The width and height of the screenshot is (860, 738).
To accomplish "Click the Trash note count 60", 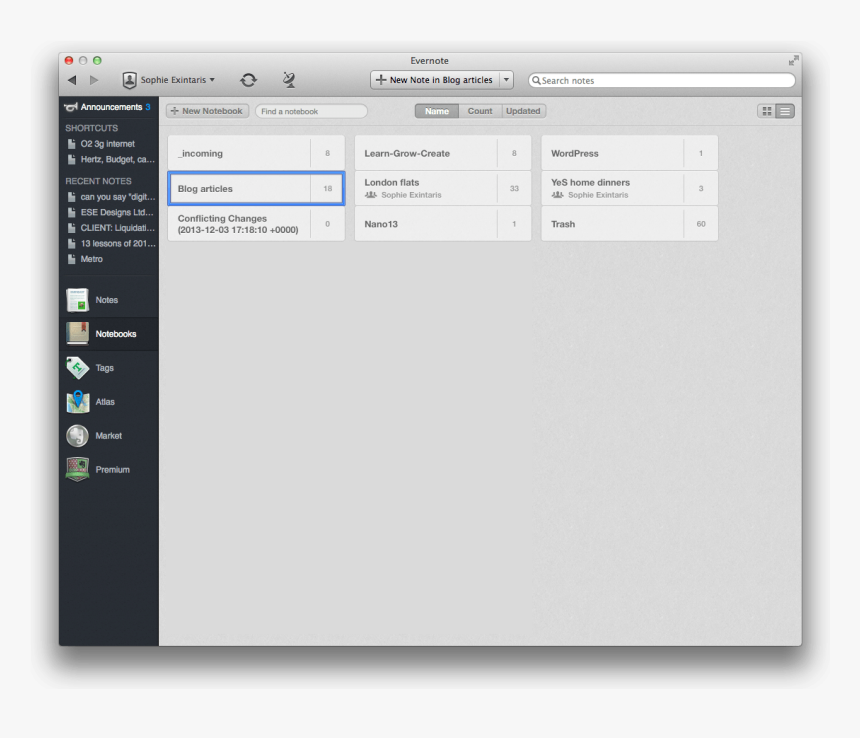I will point(701,224).
